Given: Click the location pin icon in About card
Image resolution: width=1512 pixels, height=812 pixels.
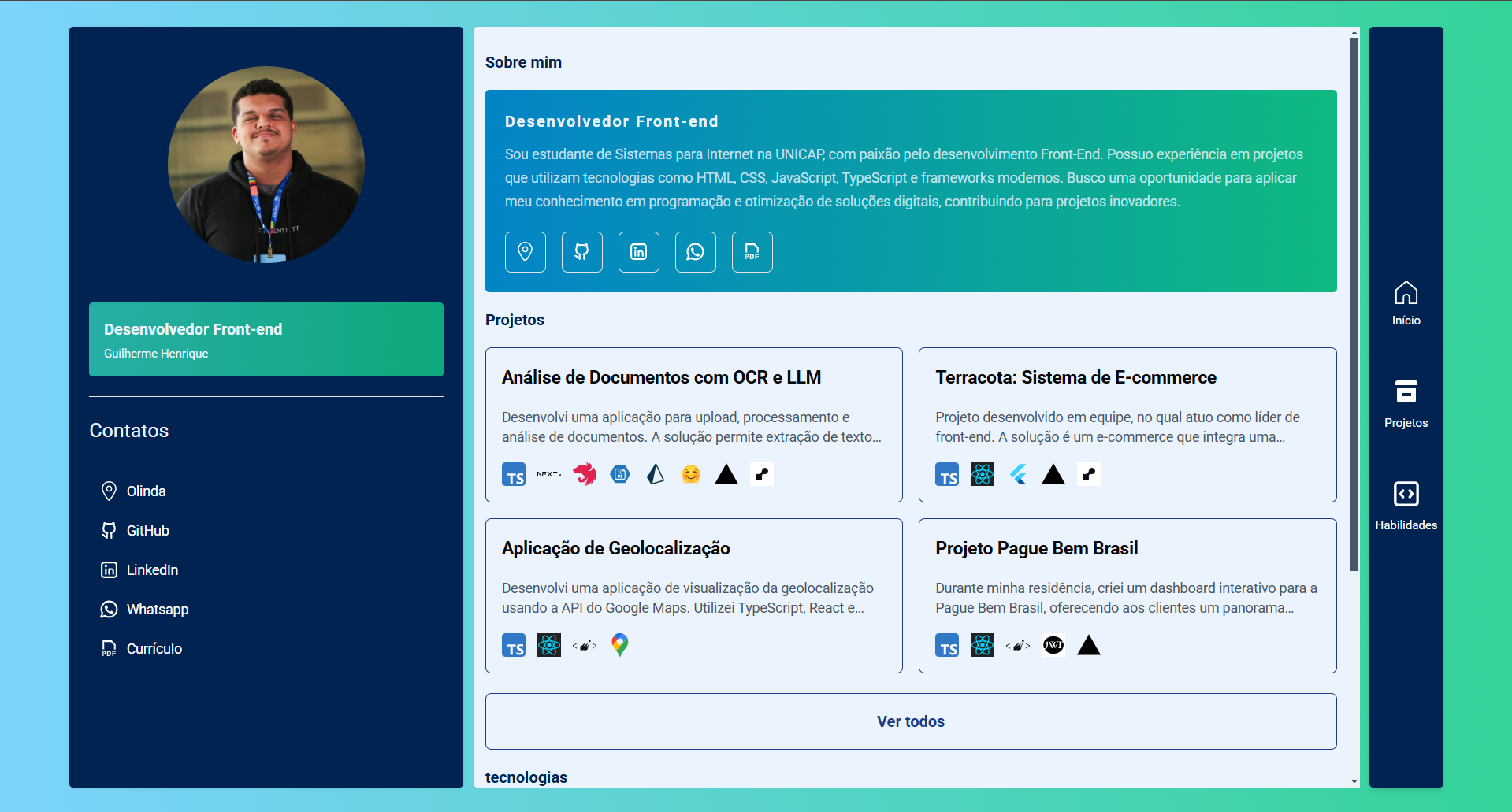Looking at the screenshot, I should (525, 252).
